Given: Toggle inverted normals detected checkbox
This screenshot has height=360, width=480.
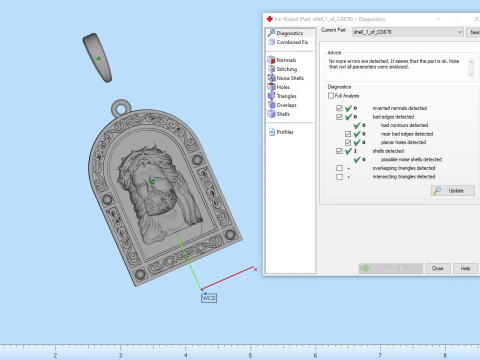Looking at the screenshot, I should pos(339,108).
